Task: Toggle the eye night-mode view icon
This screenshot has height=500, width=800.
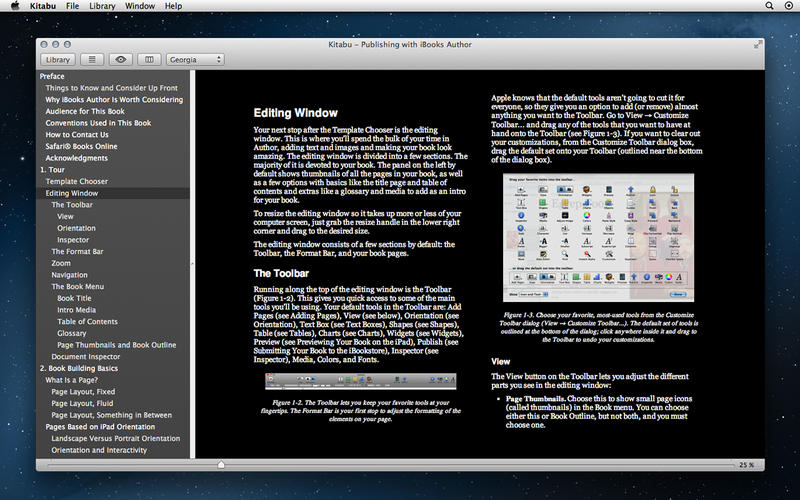Action: click(120, 60)
